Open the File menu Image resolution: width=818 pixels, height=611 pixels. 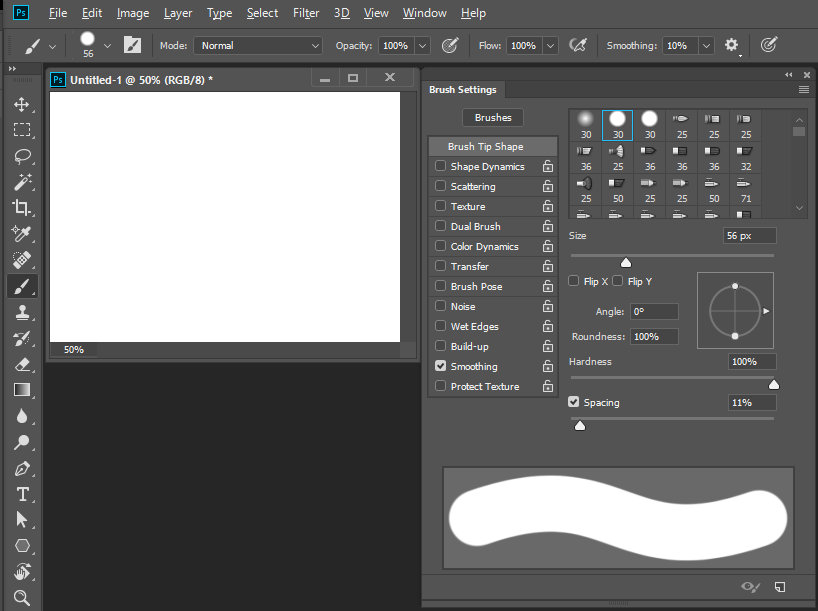pos(58,13)
